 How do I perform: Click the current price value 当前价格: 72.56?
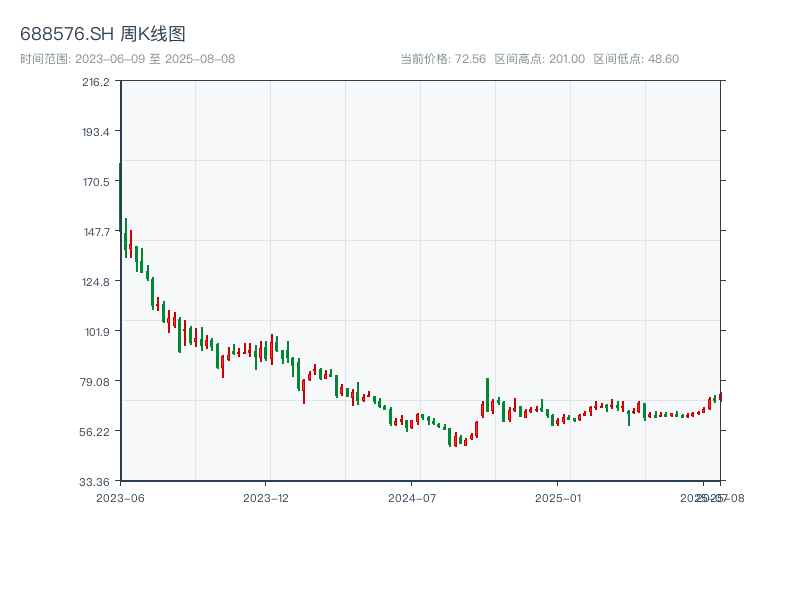pos(443,59)
